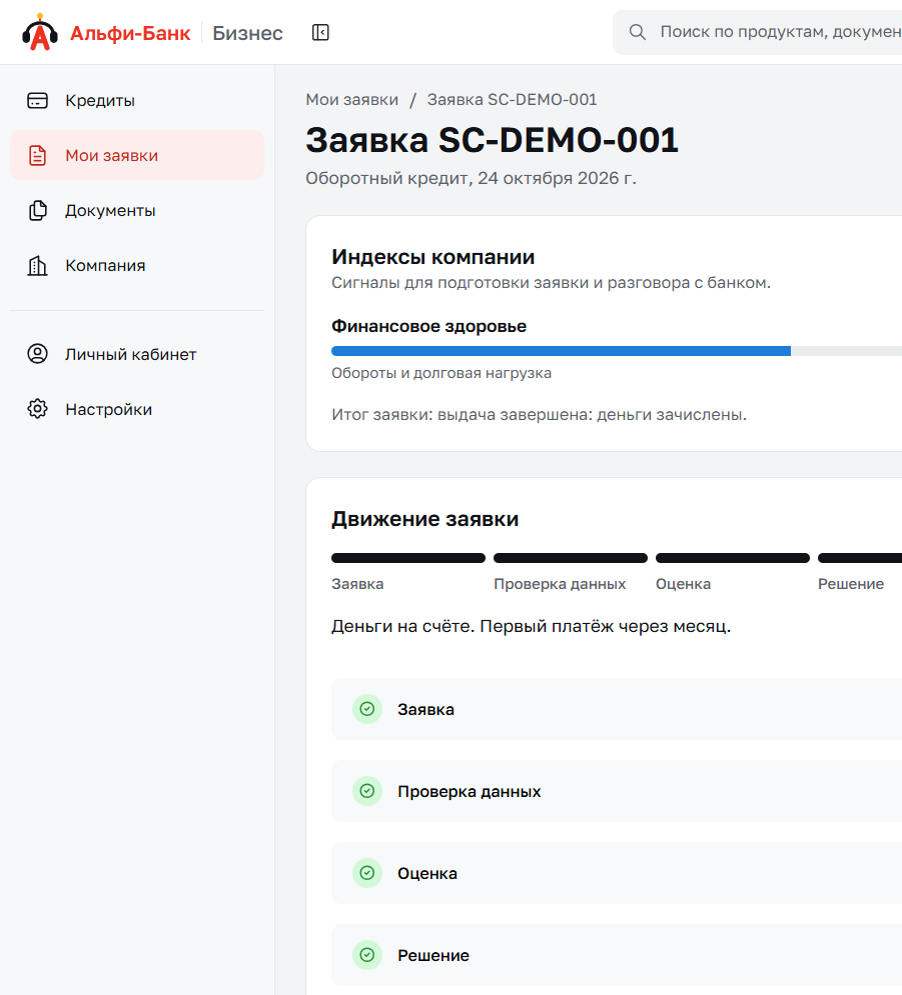Expand the Проверка данных step row
902x995 pixels.
click(616, 791)
